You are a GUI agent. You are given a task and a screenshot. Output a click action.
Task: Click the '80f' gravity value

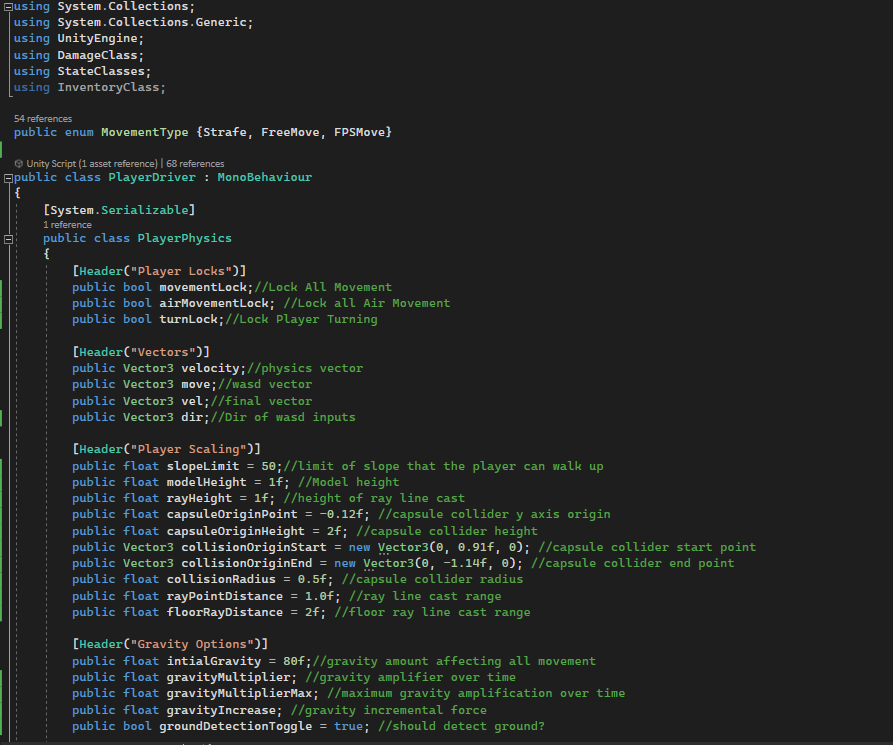[x=294, y=661]
